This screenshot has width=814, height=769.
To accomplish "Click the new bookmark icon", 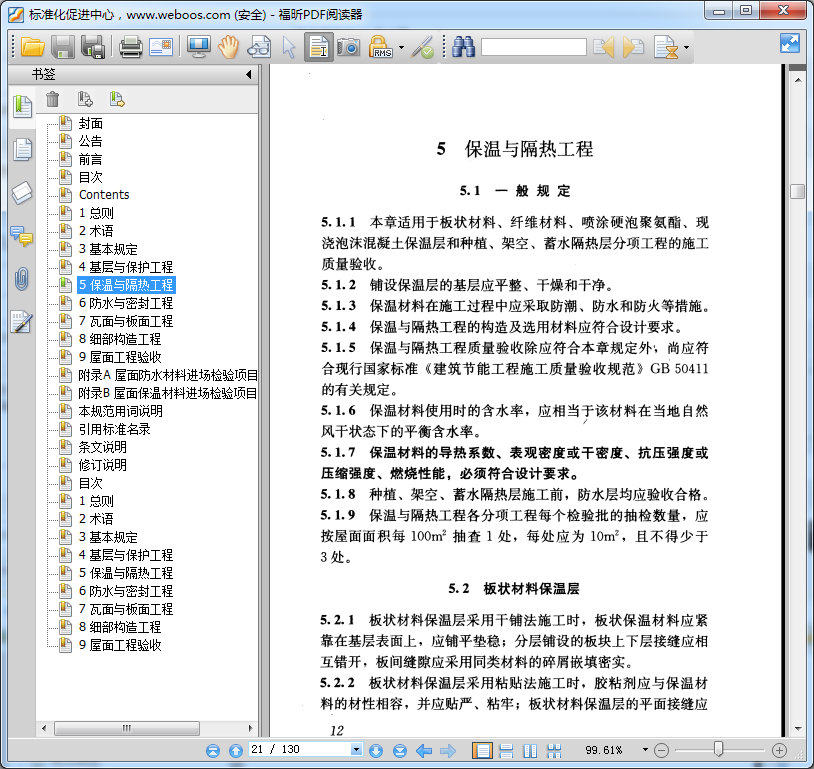I will 85,99.
